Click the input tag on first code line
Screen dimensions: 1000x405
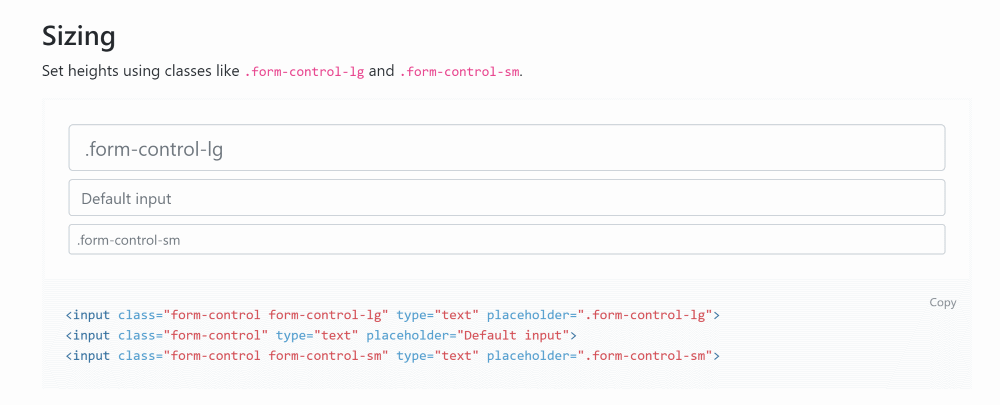point(91,315)
